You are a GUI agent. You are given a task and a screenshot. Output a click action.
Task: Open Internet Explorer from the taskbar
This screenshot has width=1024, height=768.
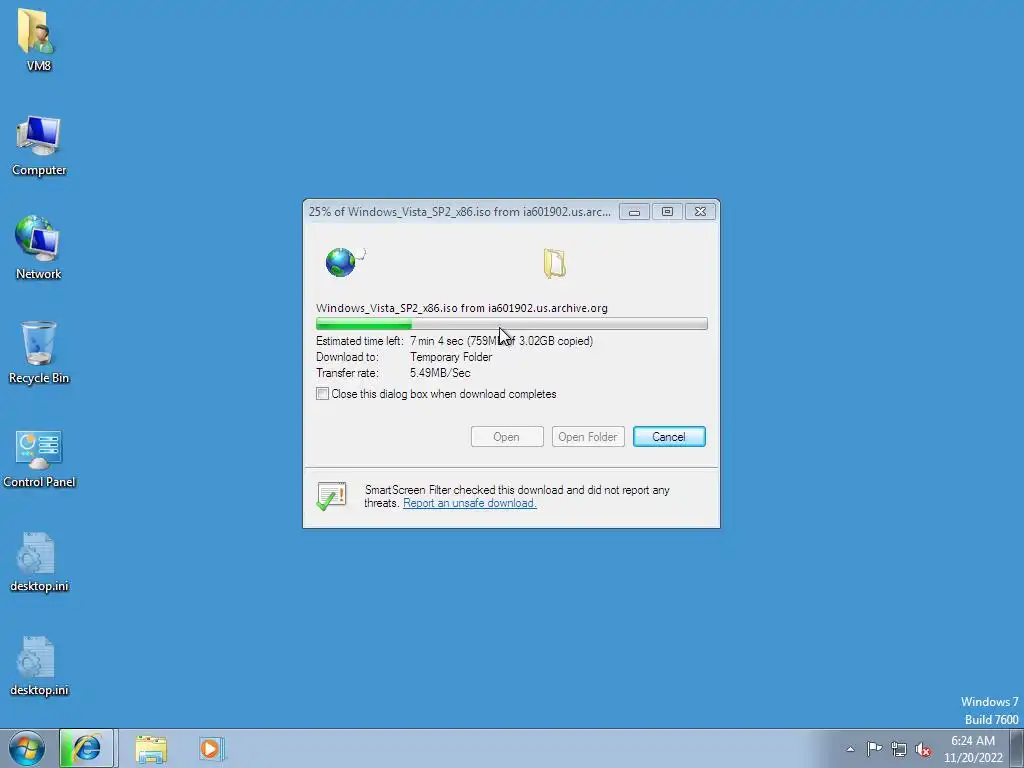[x=87, y=748]
